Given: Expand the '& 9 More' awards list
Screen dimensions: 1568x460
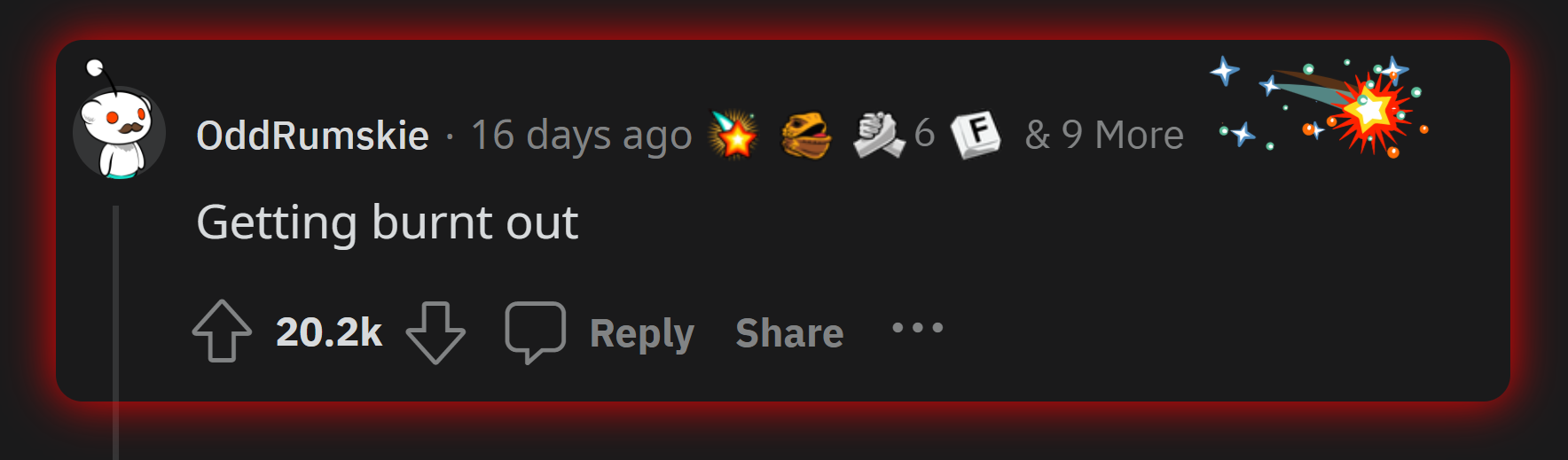Looking at the screenshot, I should (x=1104, y=135).
